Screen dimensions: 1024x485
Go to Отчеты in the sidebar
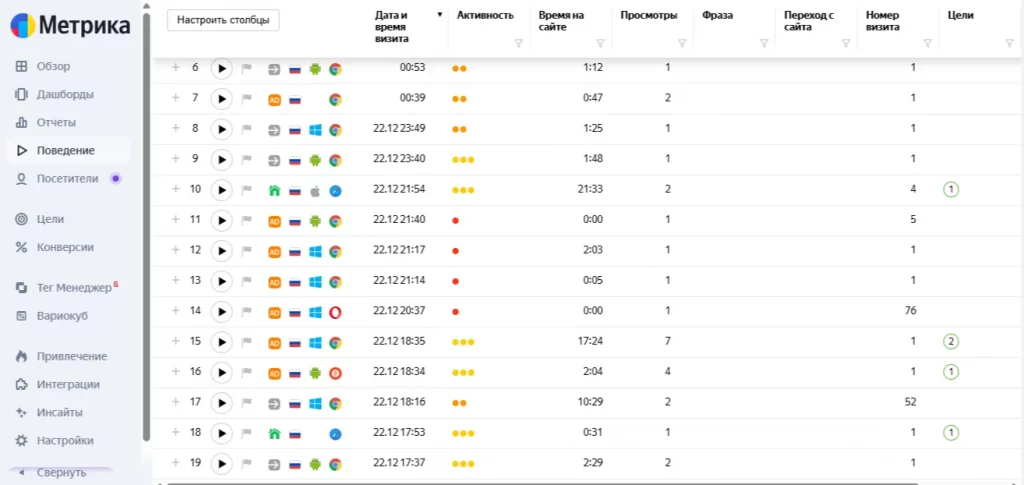[x=56, y=122]
